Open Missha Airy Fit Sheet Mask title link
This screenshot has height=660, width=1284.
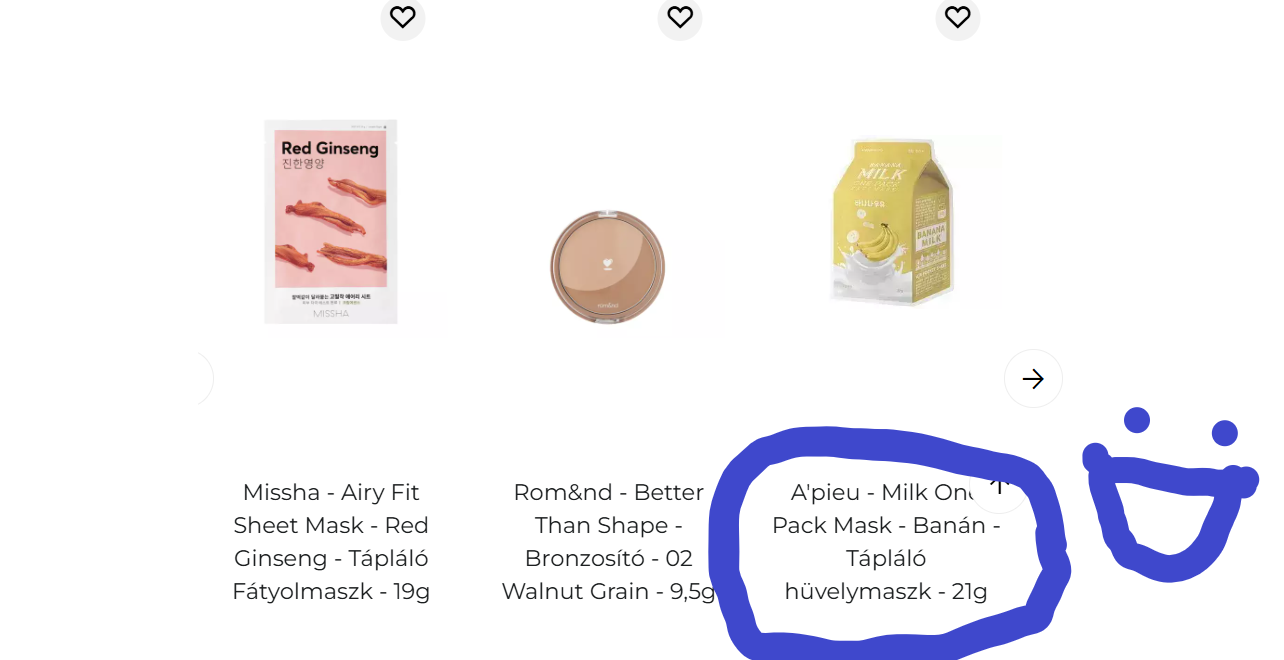tap(331, 542)
